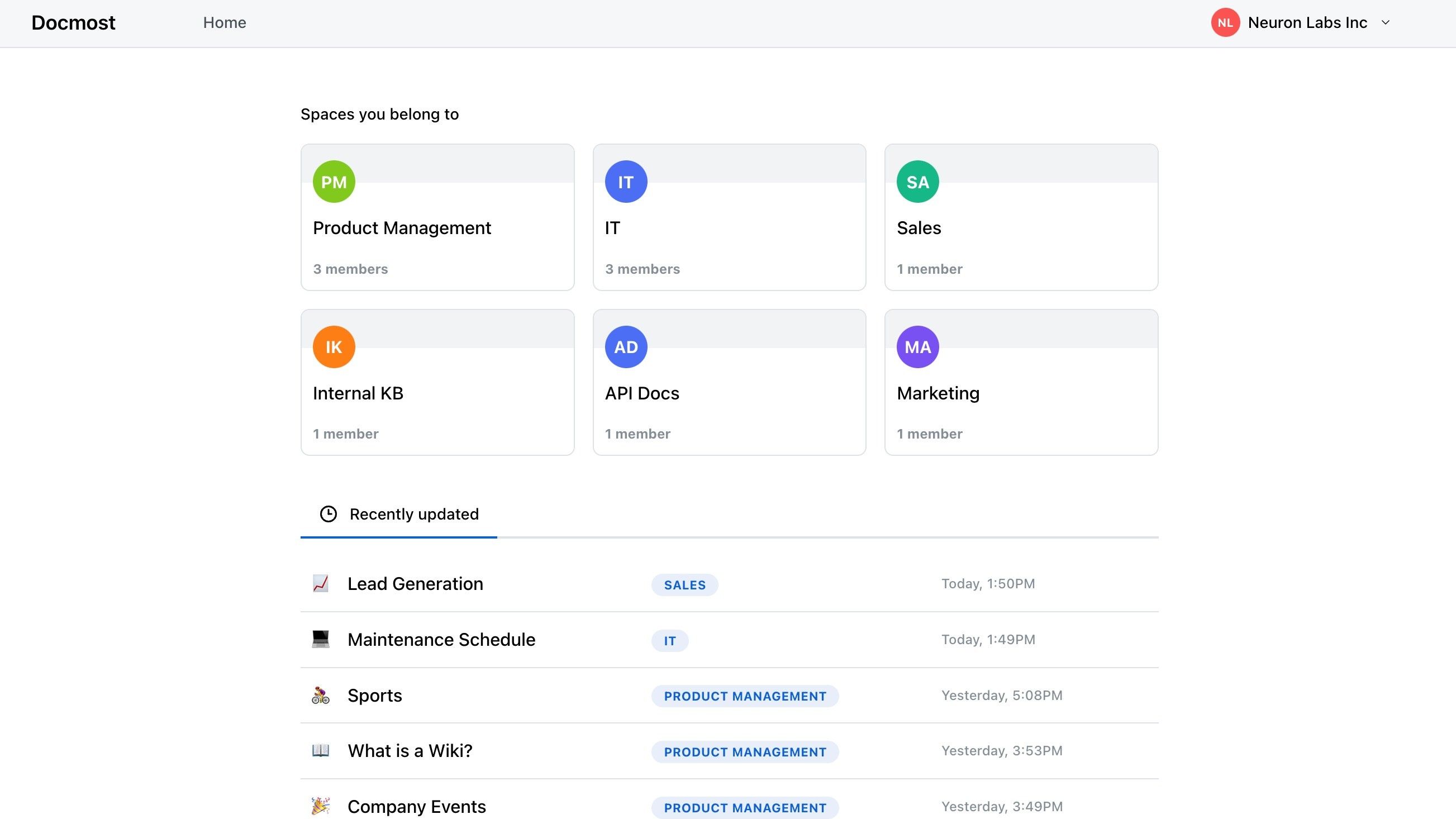Click the Sports cyclist emoji icon
The width and height of the screenshot is (1456, 819).
pos(321,695)
